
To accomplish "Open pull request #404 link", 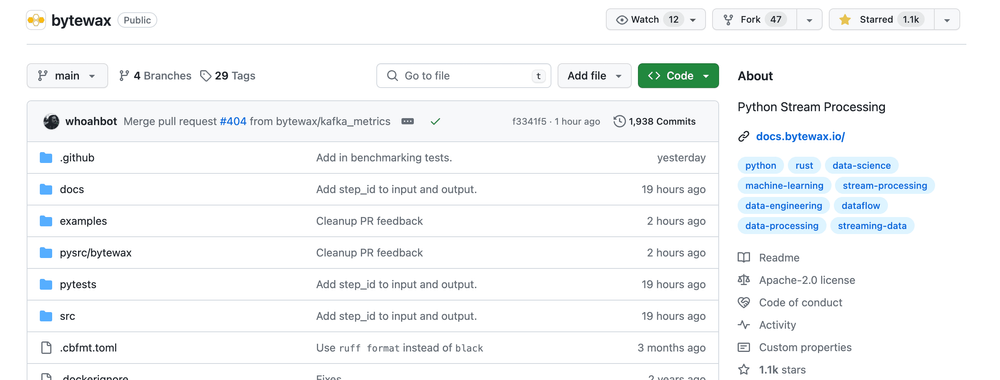I will point(233,121).
